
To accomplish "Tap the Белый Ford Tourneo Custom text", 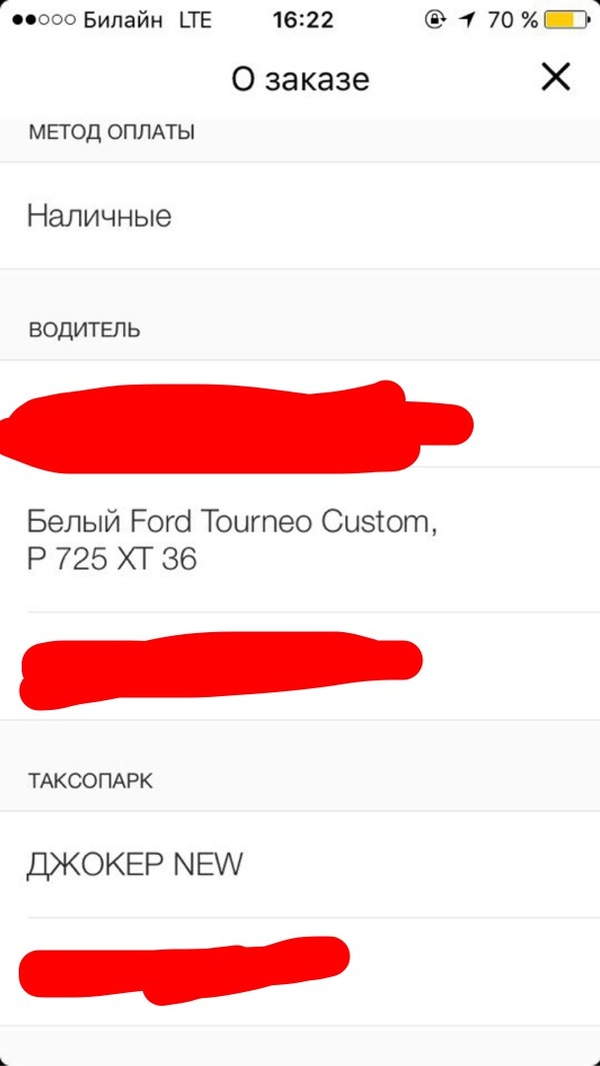I will (x=232, y=521).
